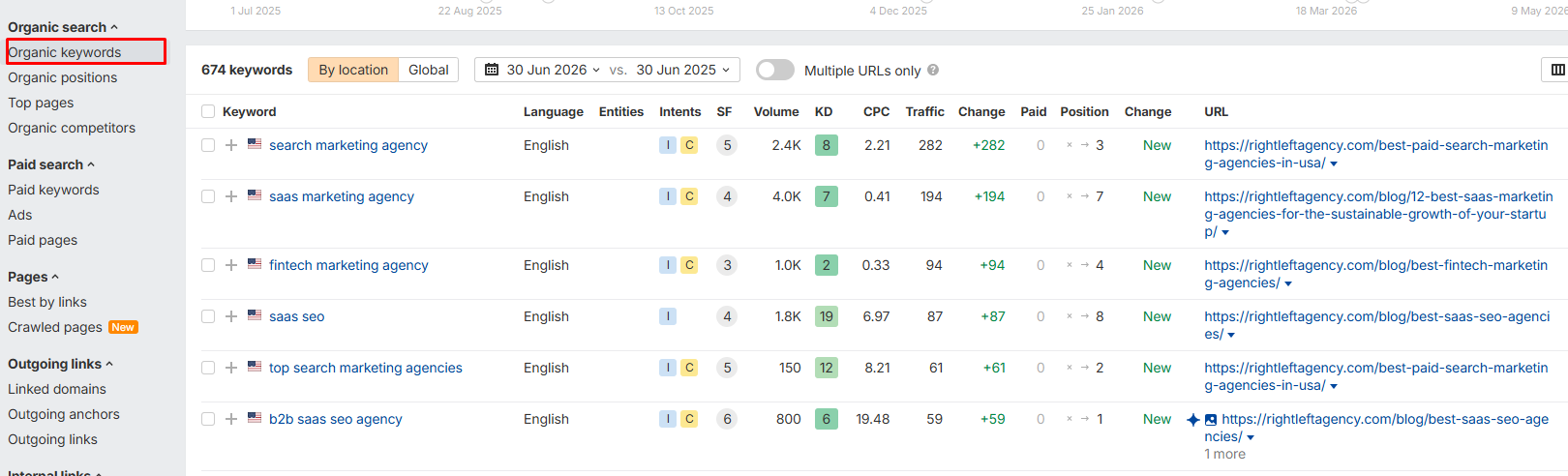Open Outgoing anchors report

(64, 414)
